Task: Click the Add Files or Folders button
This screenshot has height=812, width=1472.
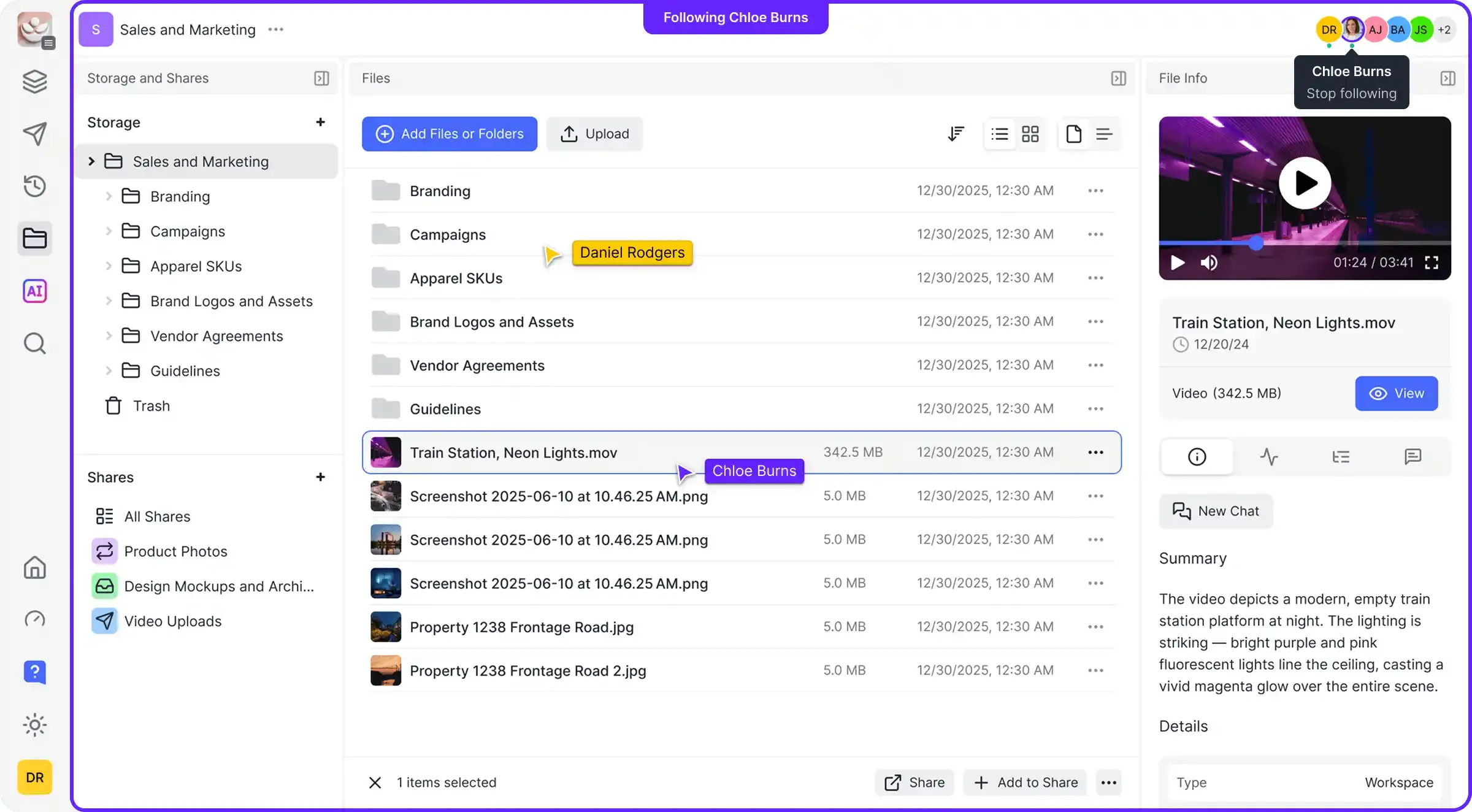Action: [x=450, y=134]
